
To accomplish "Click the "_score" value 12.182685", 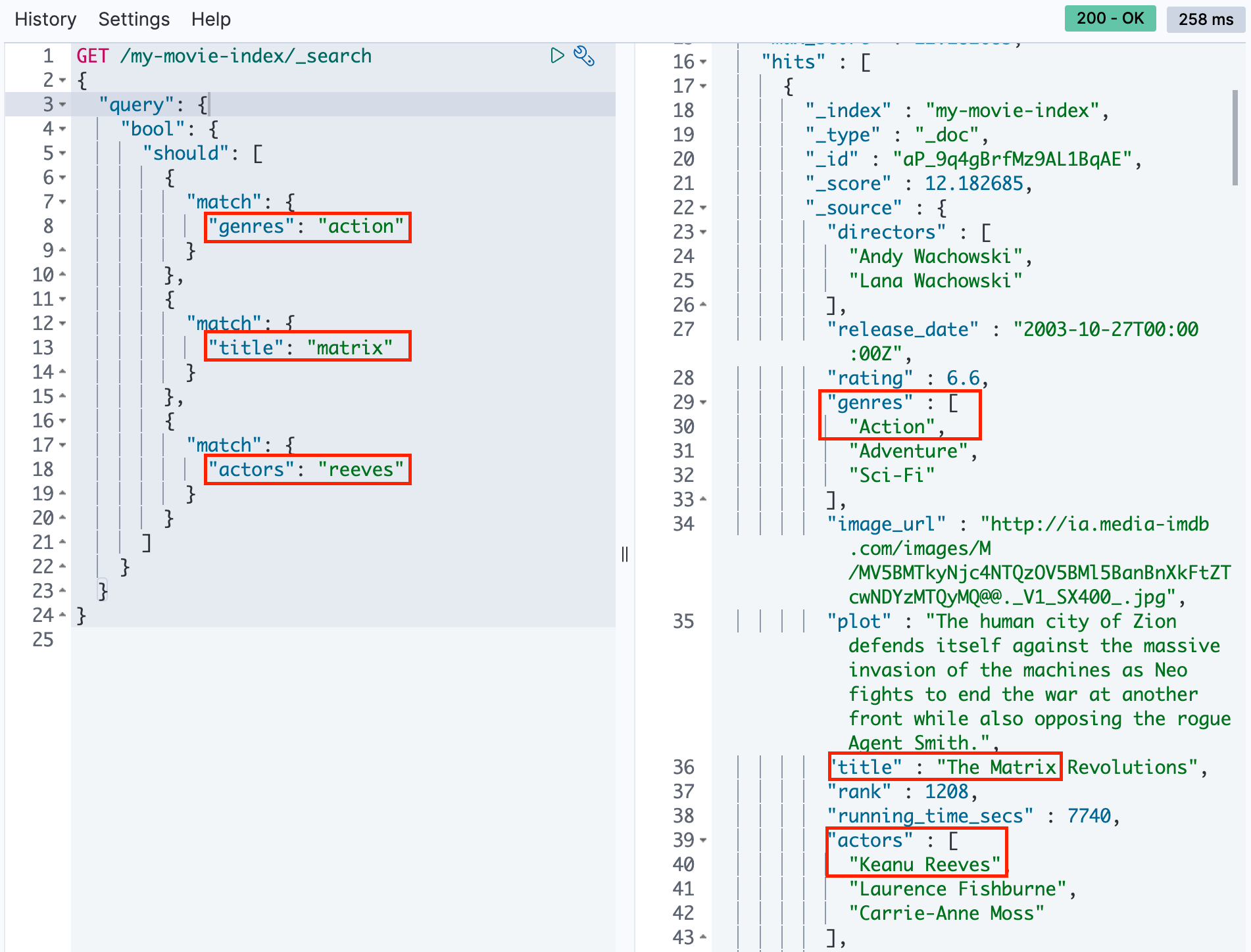I will click(x=974, y=183).
